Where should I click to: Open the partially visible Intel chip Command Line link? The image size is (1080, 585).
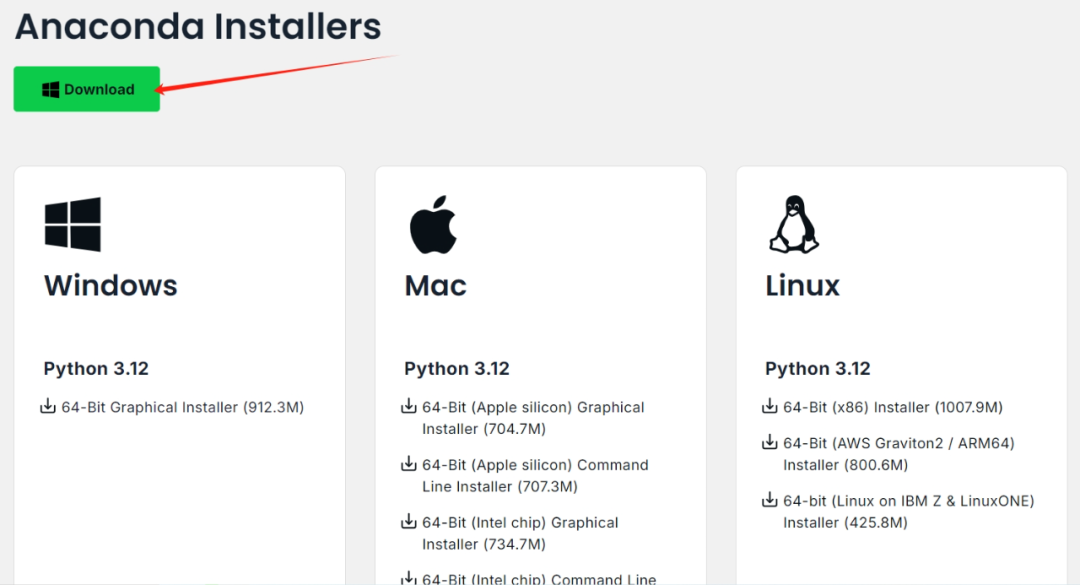tap(539, 579)
